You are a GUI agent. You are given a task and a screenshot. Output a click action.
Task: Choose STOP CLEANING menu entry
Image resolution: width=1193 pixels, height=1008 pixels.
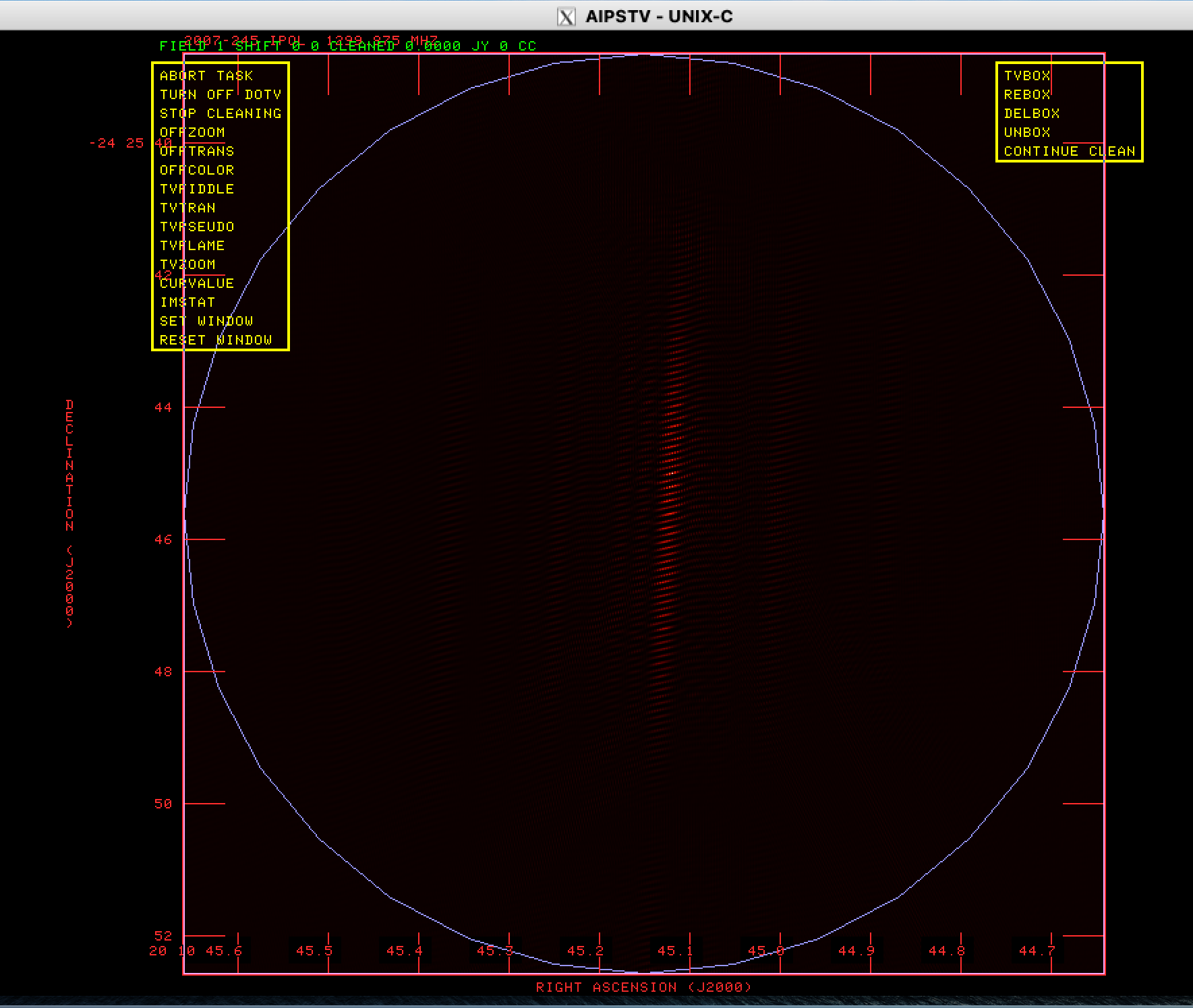tap(221, 114)
